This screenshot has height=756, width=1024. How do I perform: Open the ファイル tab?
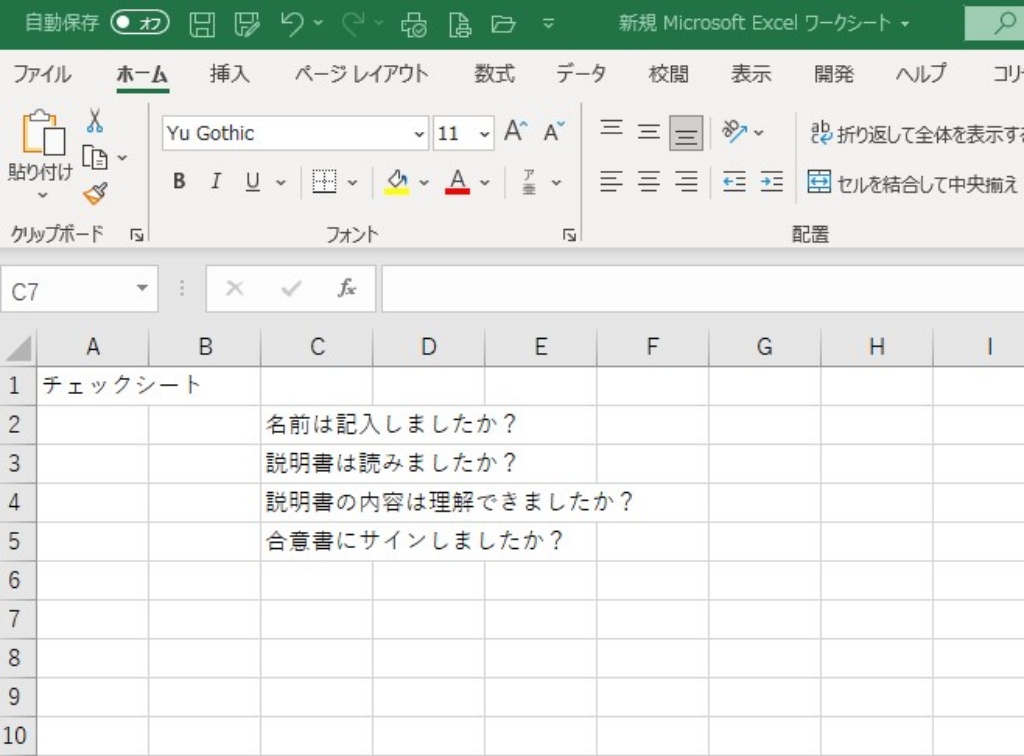42,74
